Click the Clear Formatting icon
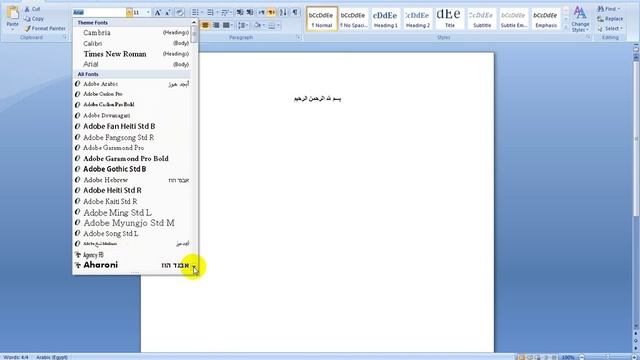Viewport: 640px width, 360px height. point(180,13)
